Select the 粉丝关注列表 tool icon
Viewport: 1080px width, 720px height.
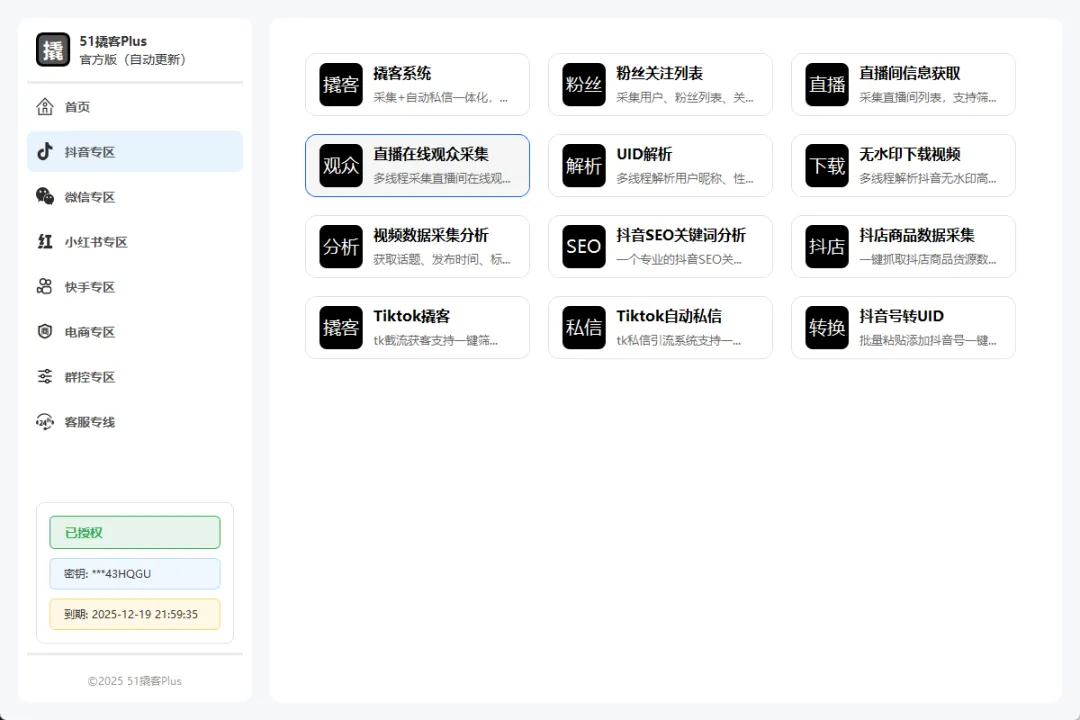[584, 84]
